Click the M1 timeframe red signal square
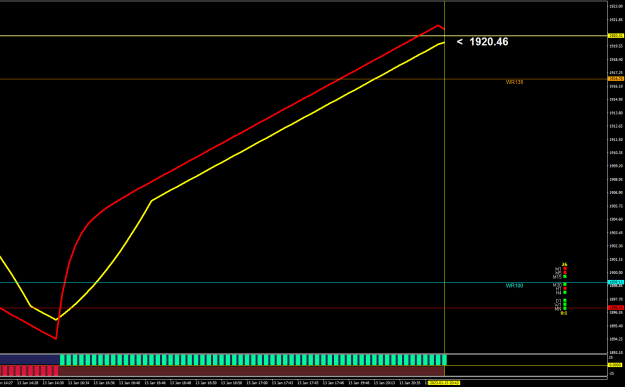Screen dimensions: 625x387 [x=565, y=269]
